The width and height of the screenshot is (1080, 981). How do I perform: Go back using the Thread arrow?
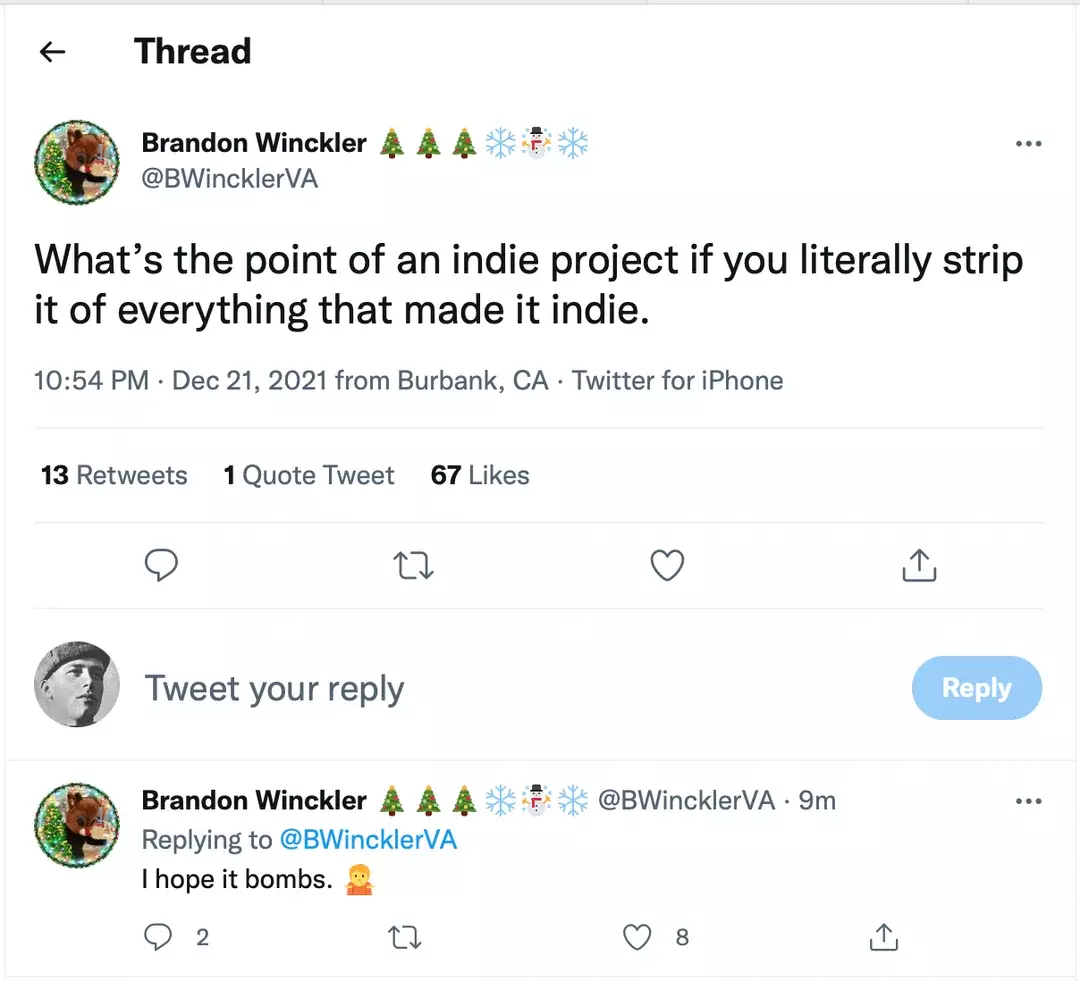[x=52, y=52]
